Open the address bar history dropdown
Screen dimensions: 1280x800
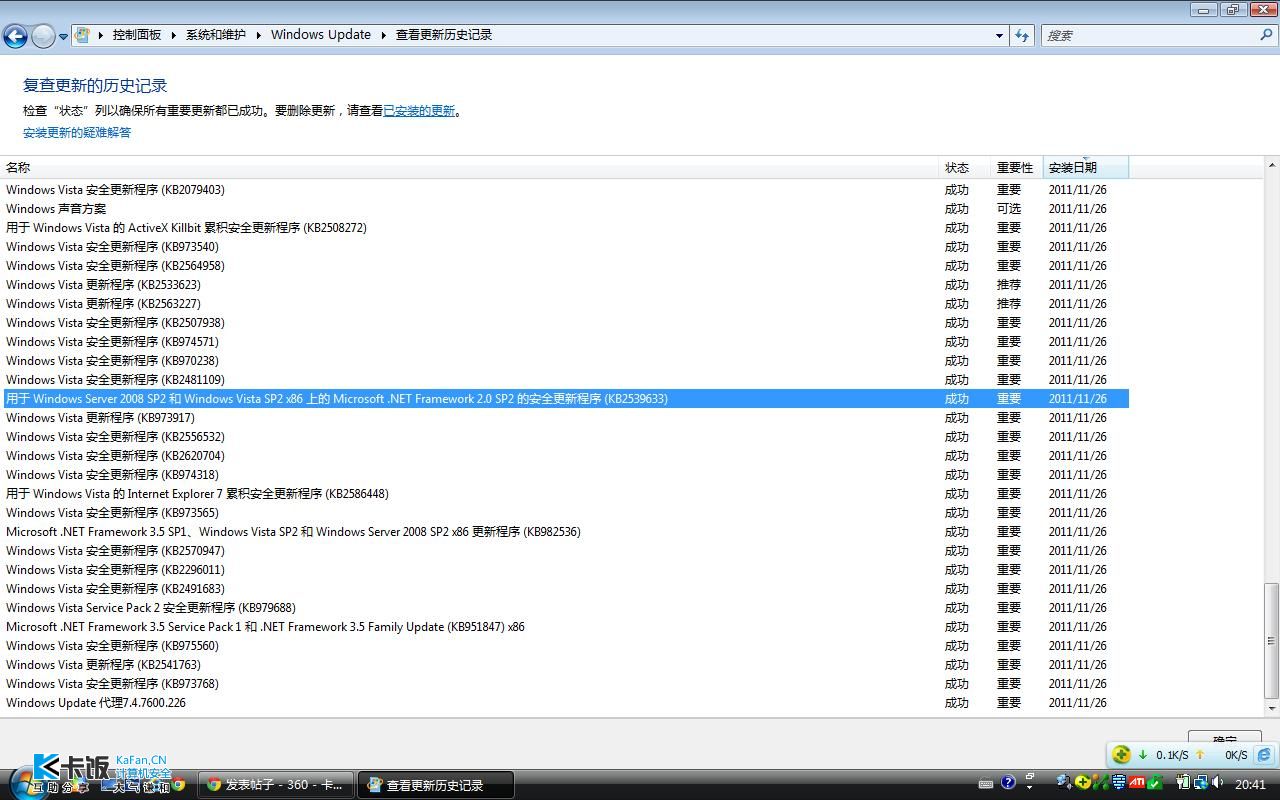999,35
